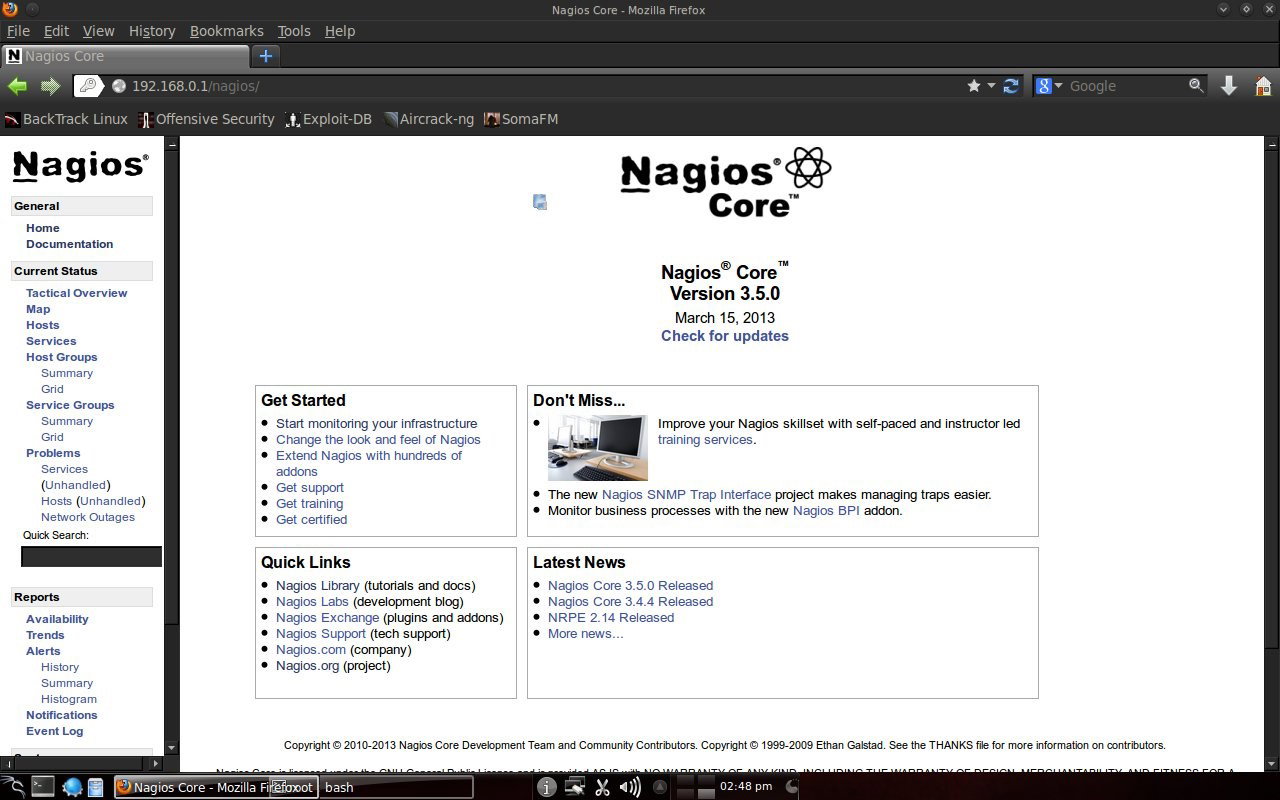Open the Bookmarks menu
The height and width of the screenshot is (800, 1280).
(x=227, y=31)
